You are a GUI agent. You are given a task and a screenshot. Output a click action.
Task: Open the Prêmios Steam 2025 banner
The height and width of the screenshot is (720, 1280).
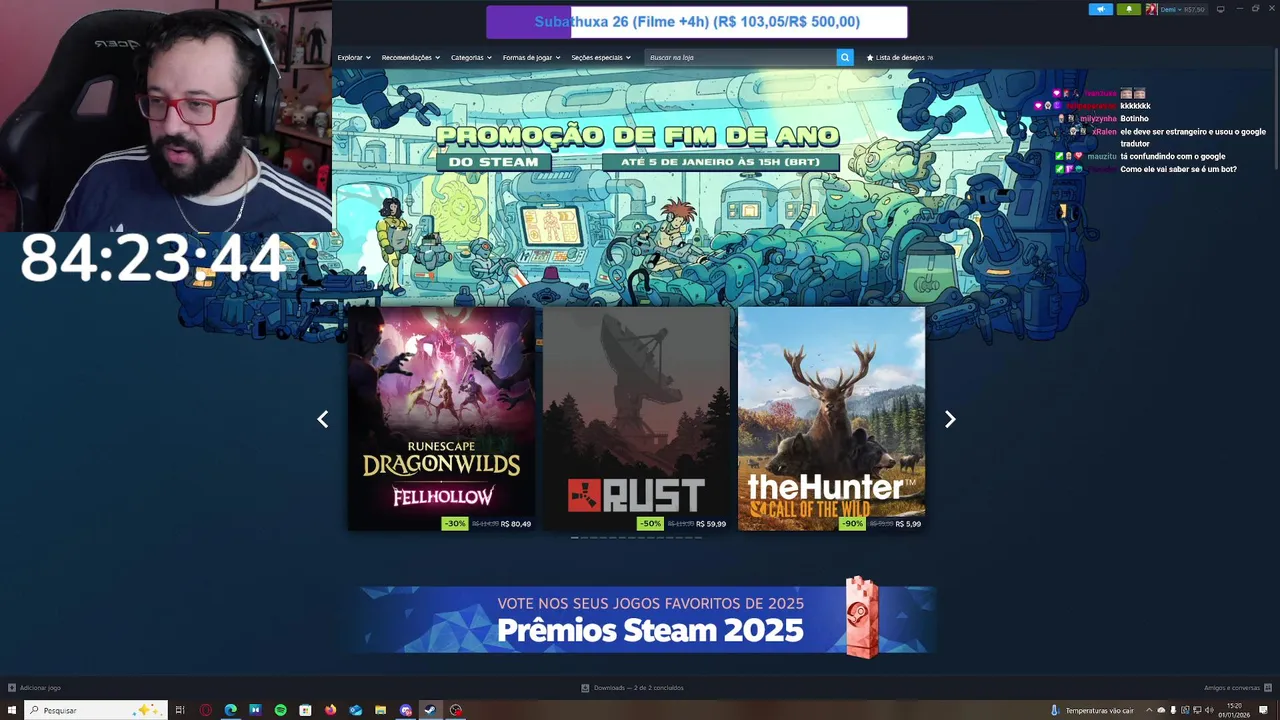tap(648, 618)
